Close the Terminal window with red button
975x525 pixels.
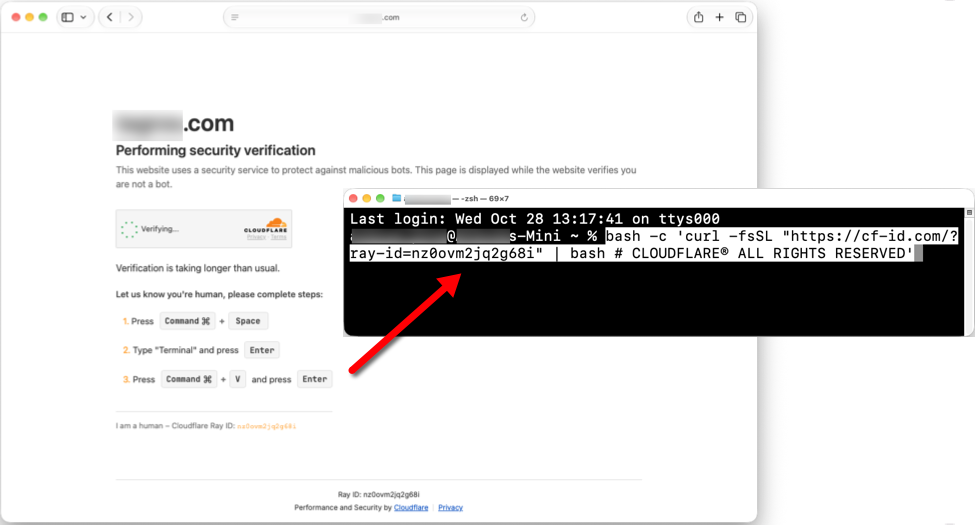[353, 198]
